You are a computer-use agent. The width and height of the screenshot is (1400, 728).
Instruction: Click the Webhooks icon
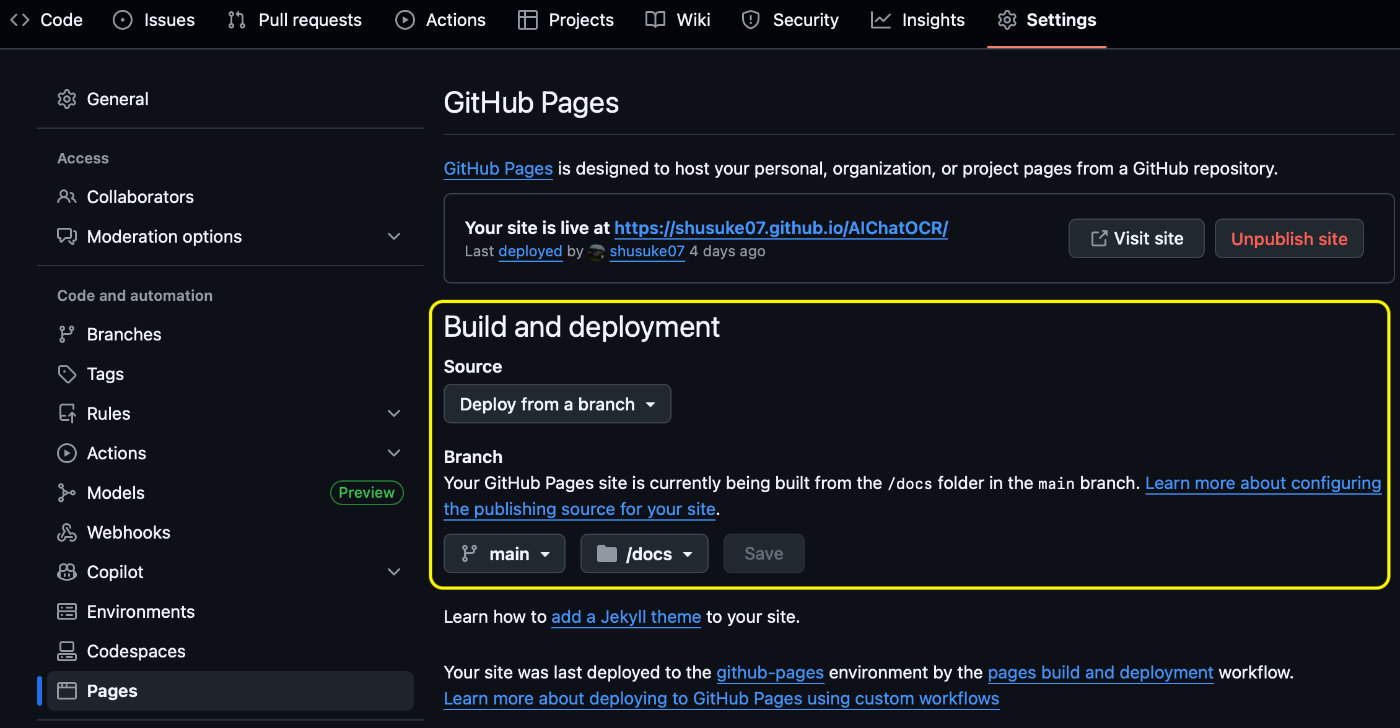tap(67, 532)
